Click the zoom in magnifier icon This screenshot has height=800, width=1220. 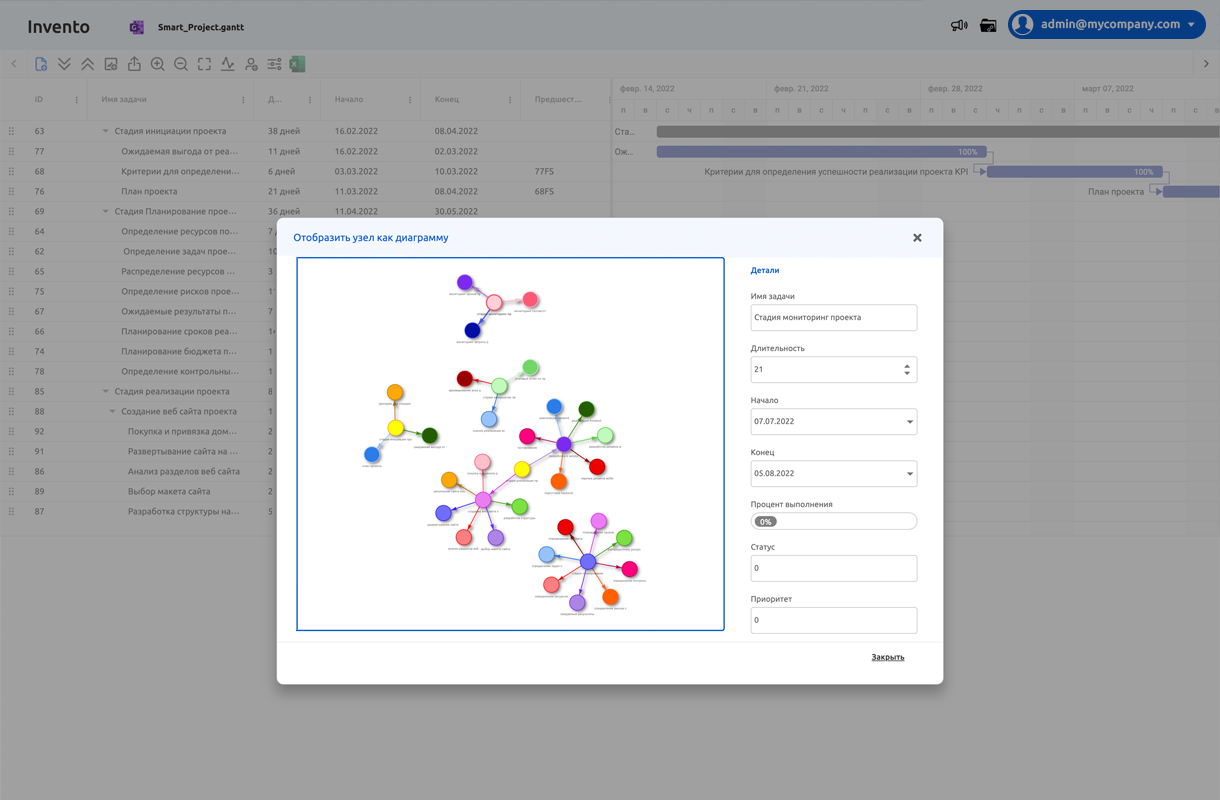pyautogui.click(x=158, y=64)
